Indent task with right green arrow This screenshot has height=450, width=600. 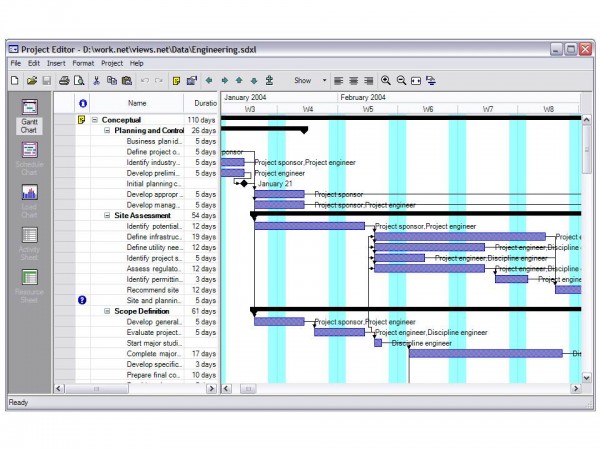[225, 80]
